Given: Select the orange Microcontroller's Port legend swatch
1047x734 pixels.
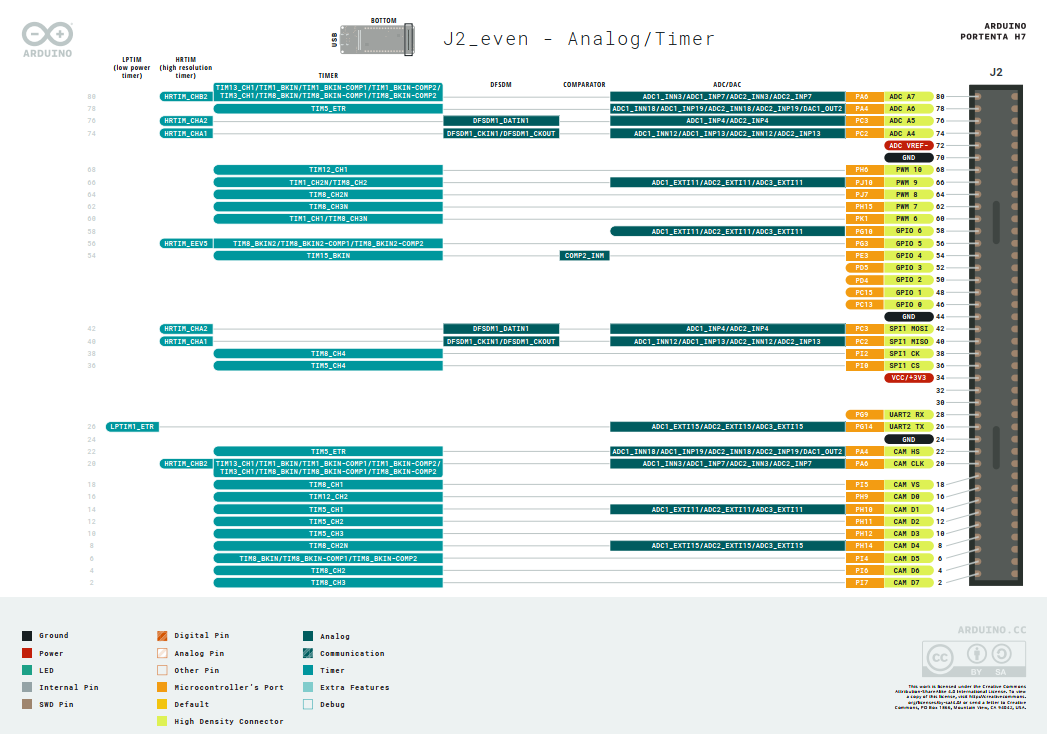Looking at the screenshot, I should coord(162,687).
